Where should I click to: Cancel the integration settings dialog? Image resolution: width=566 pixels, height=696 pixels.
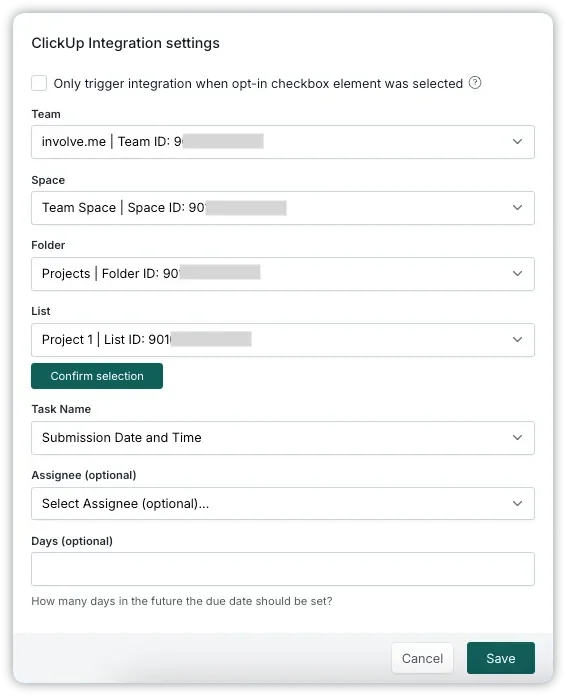tap(422, 658)
